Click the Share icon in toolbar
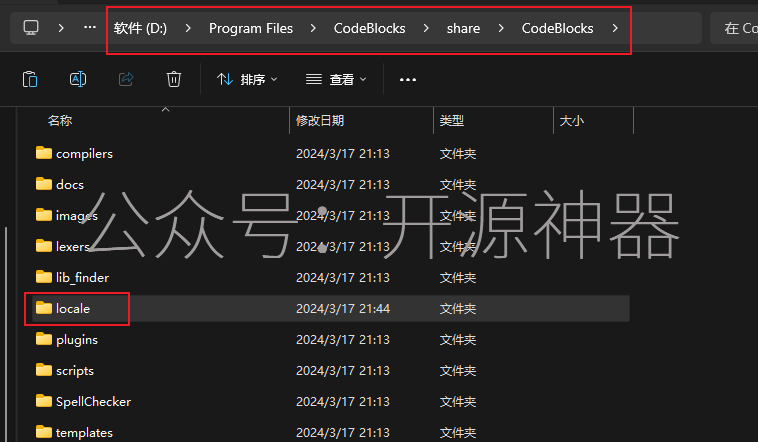Screen dimensions: 758x442 [126, 79]
